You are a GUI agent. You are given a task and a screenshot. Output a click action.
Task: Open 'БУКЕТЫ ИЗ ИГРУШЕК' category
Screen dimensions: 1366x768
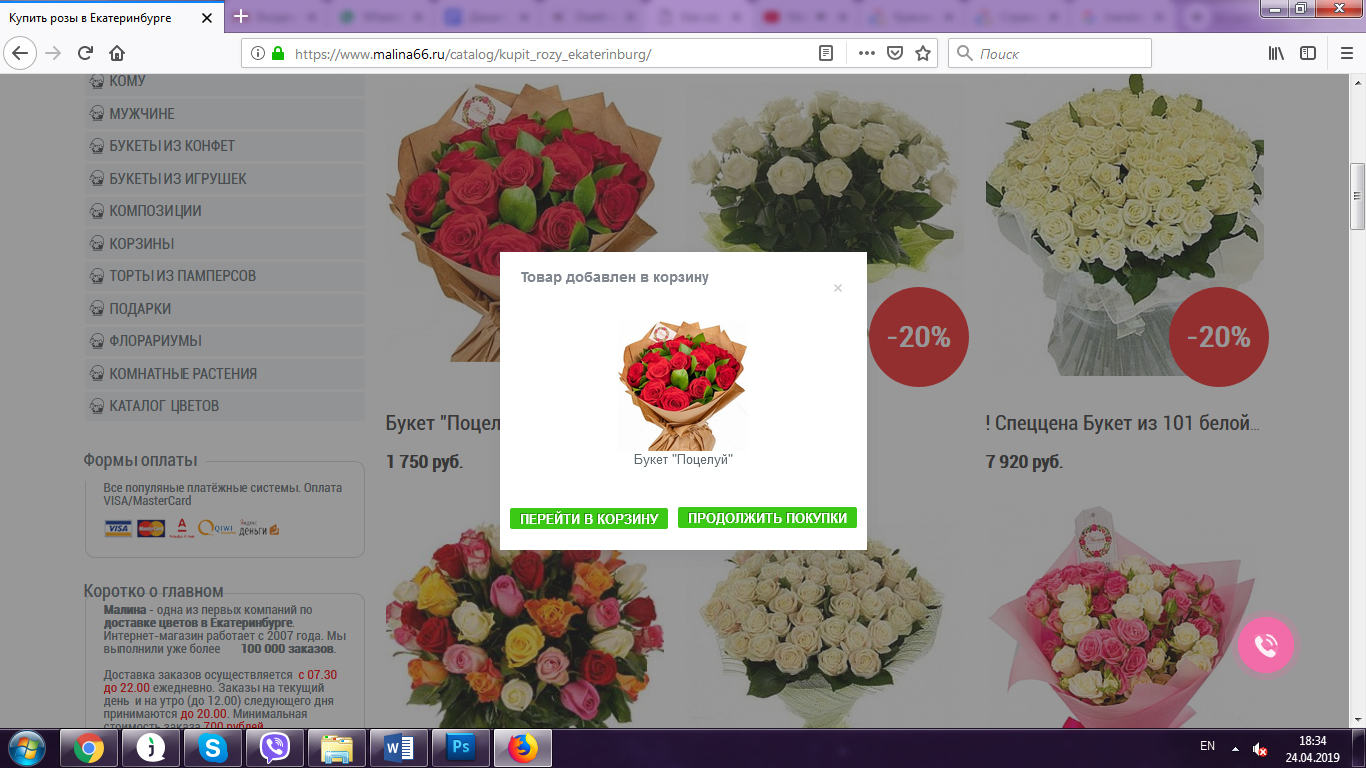225,178
